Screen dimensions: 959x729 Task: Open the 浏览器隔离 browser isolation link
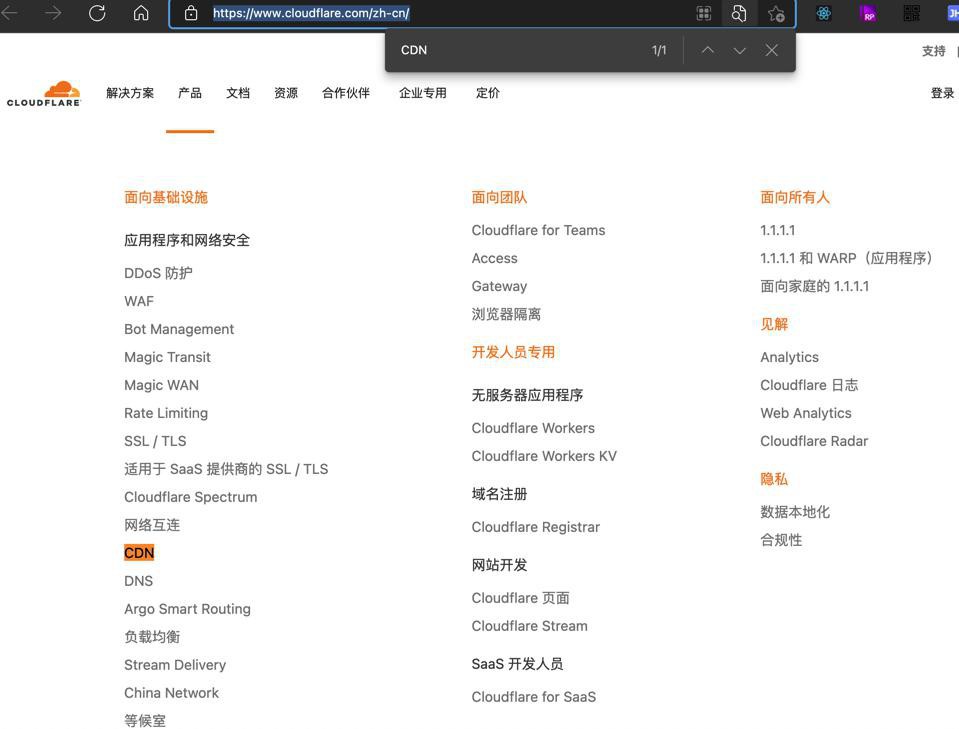click(506, 314)
